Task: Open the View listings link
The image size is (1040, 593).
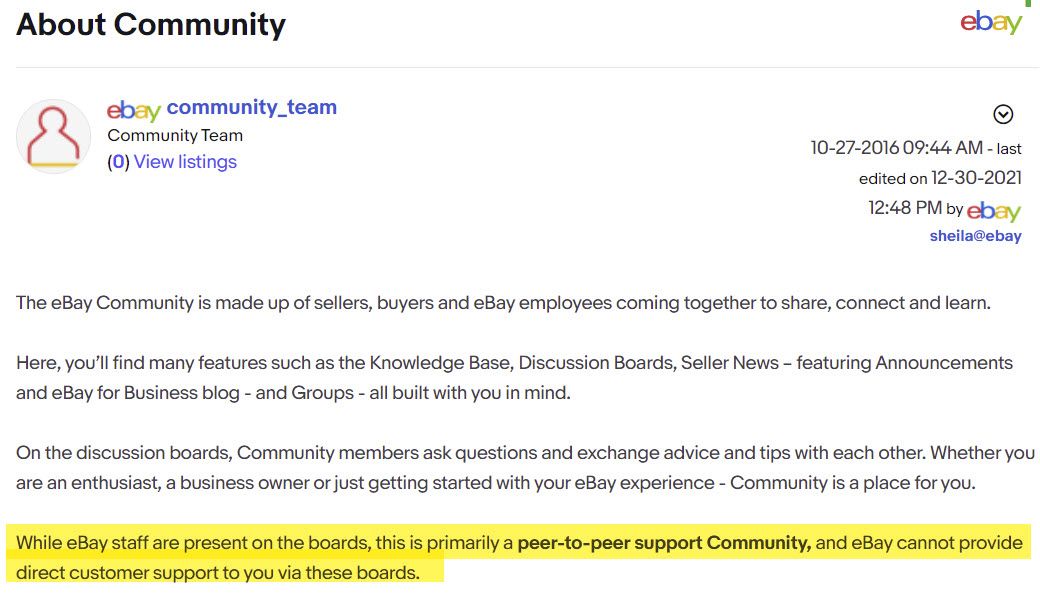Action: [185, 162]
